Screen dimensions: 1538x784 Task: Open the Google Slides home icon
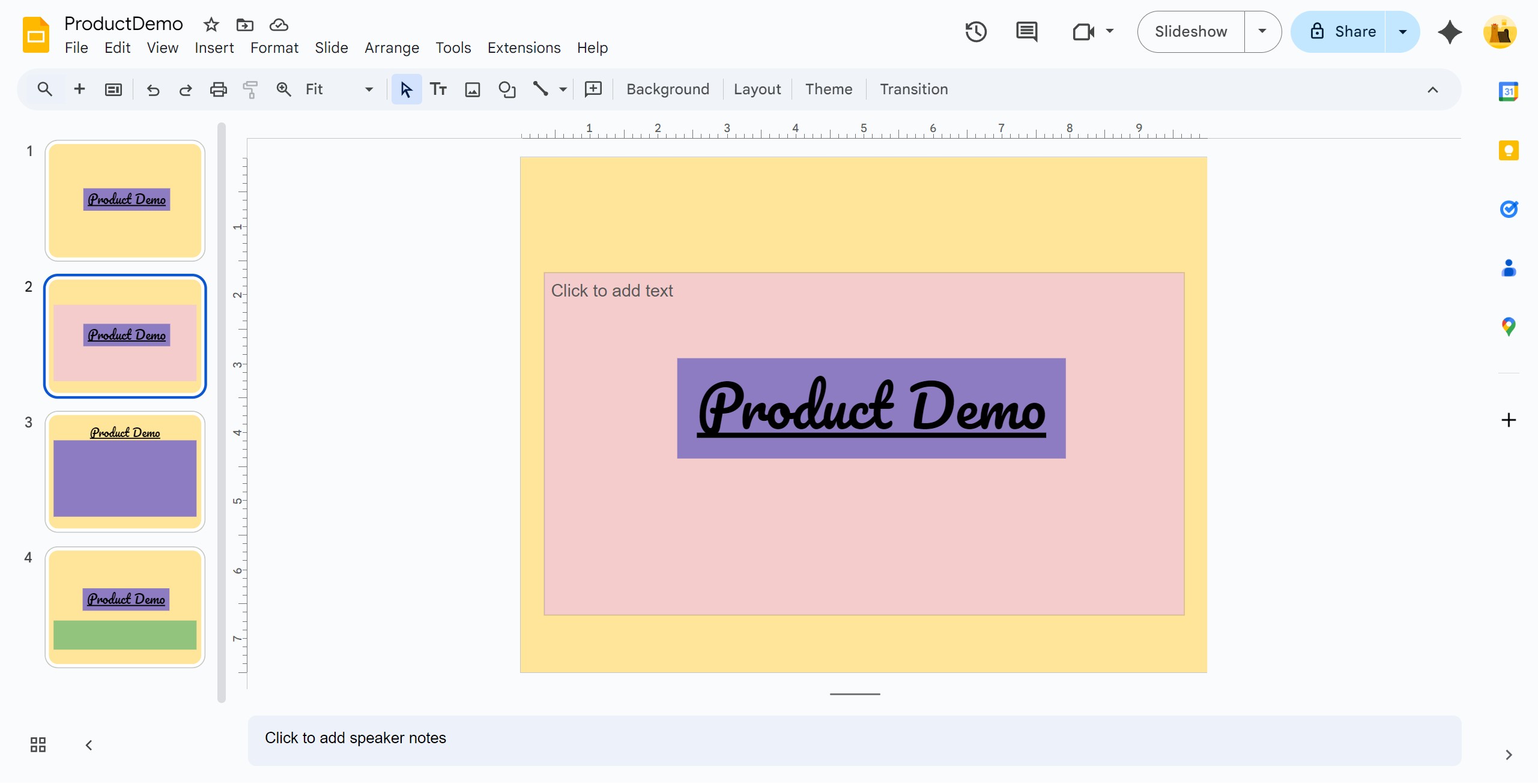[35, 35]
